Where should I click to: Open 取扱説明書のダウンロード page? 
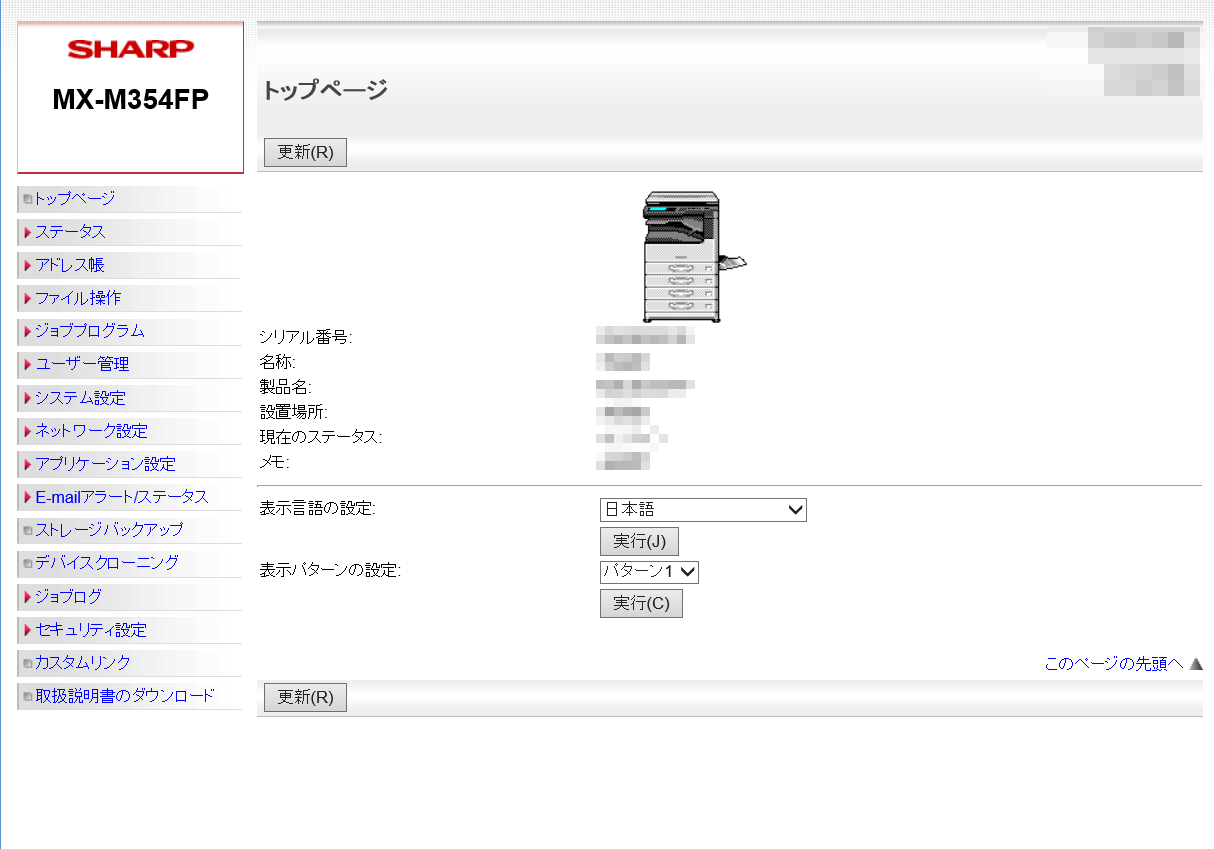tap(125, 695)
